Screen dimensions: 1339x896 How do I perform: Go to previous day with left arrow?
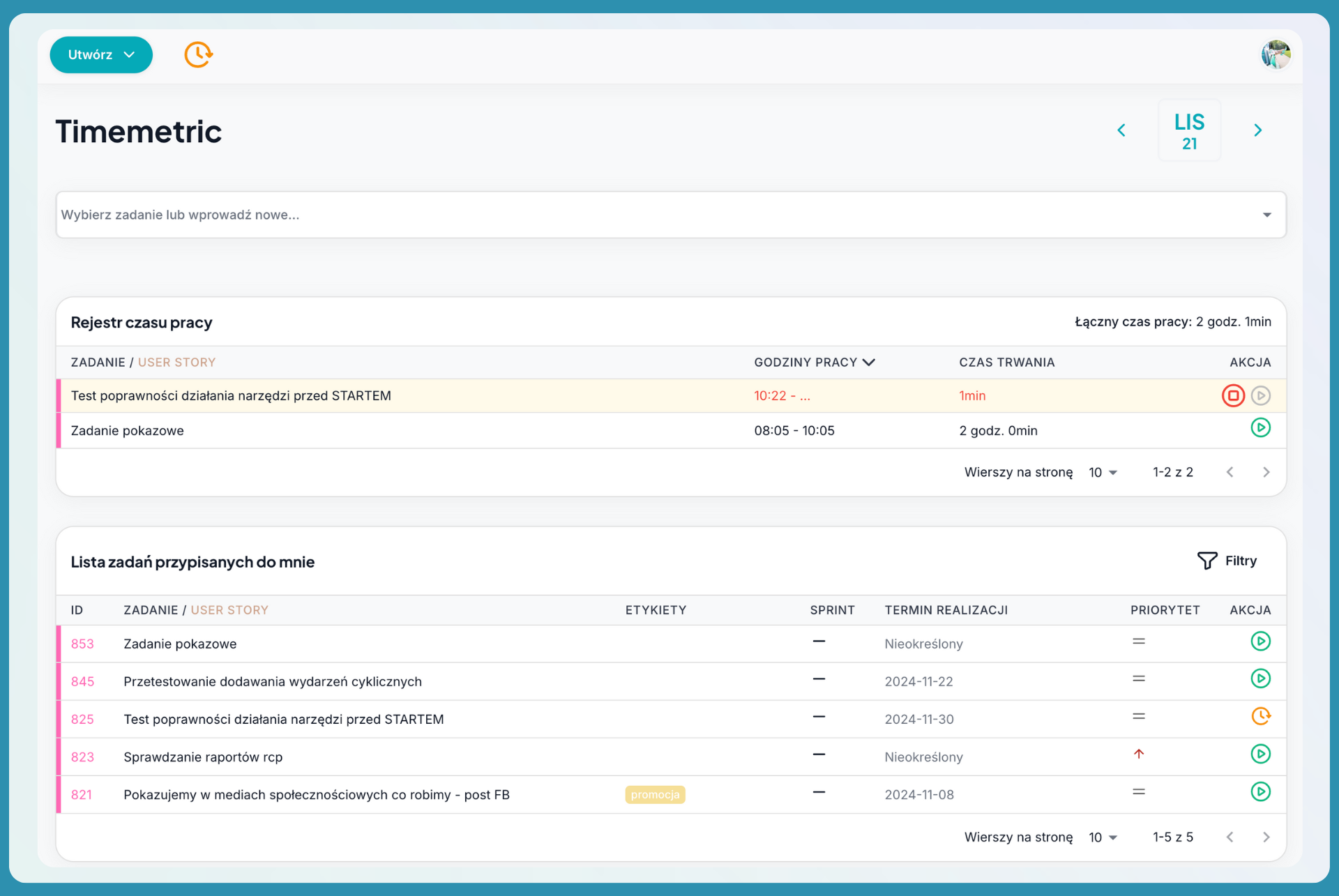pyautogui.click(x=1121, y=130)
